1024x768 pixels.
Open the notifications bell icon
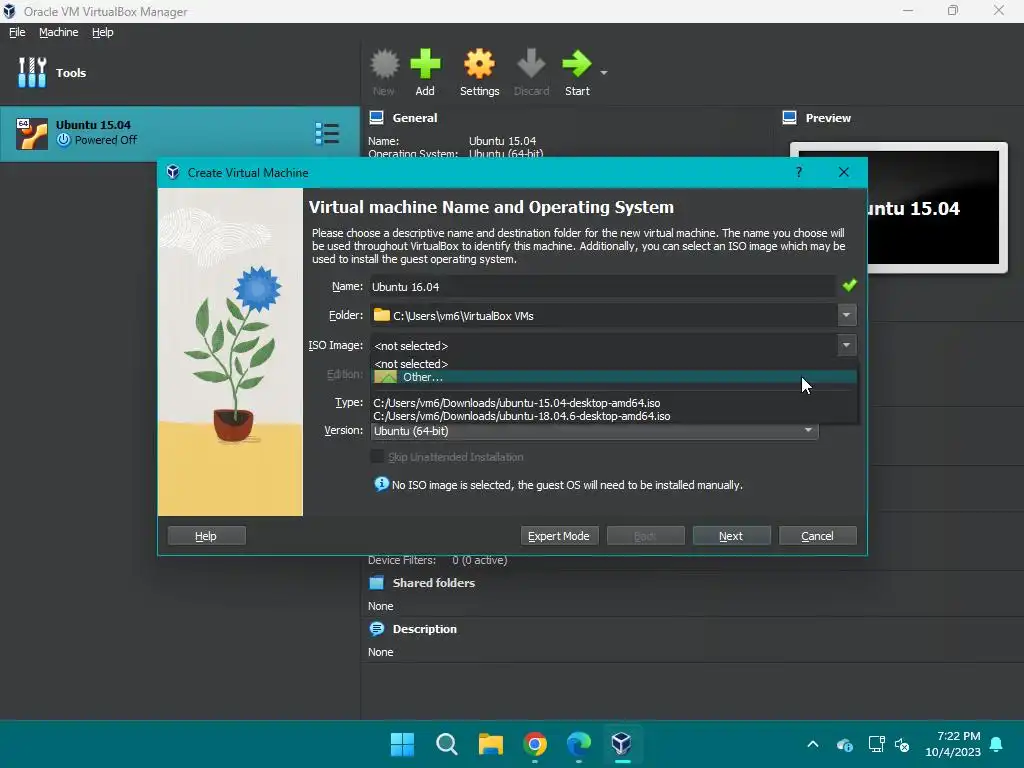tap(997, 744)
